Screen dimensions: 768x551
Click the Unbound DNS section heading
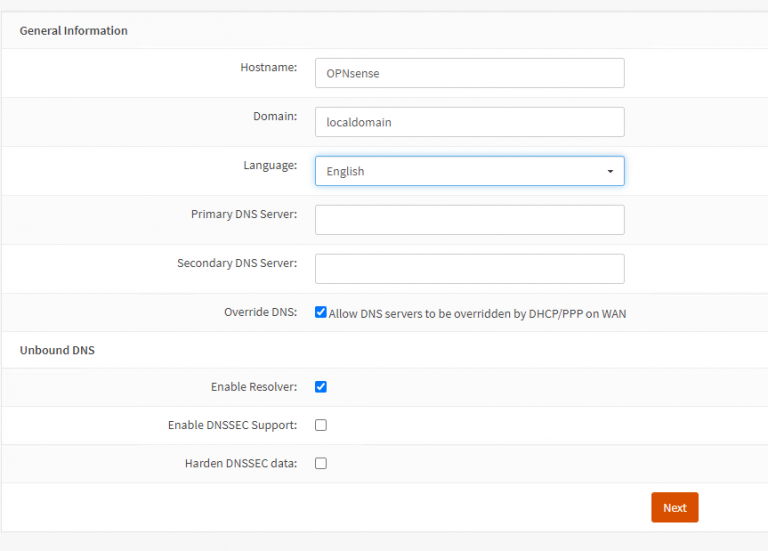(57, 351)
